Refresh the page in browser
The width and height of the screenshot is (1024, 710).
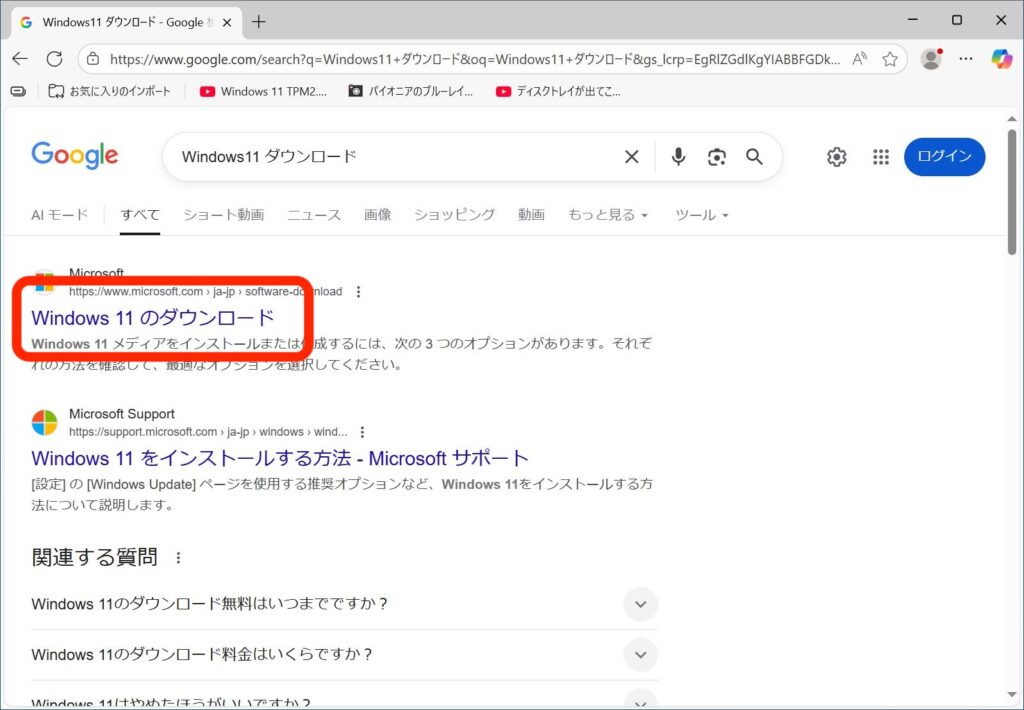coord(54,59)
